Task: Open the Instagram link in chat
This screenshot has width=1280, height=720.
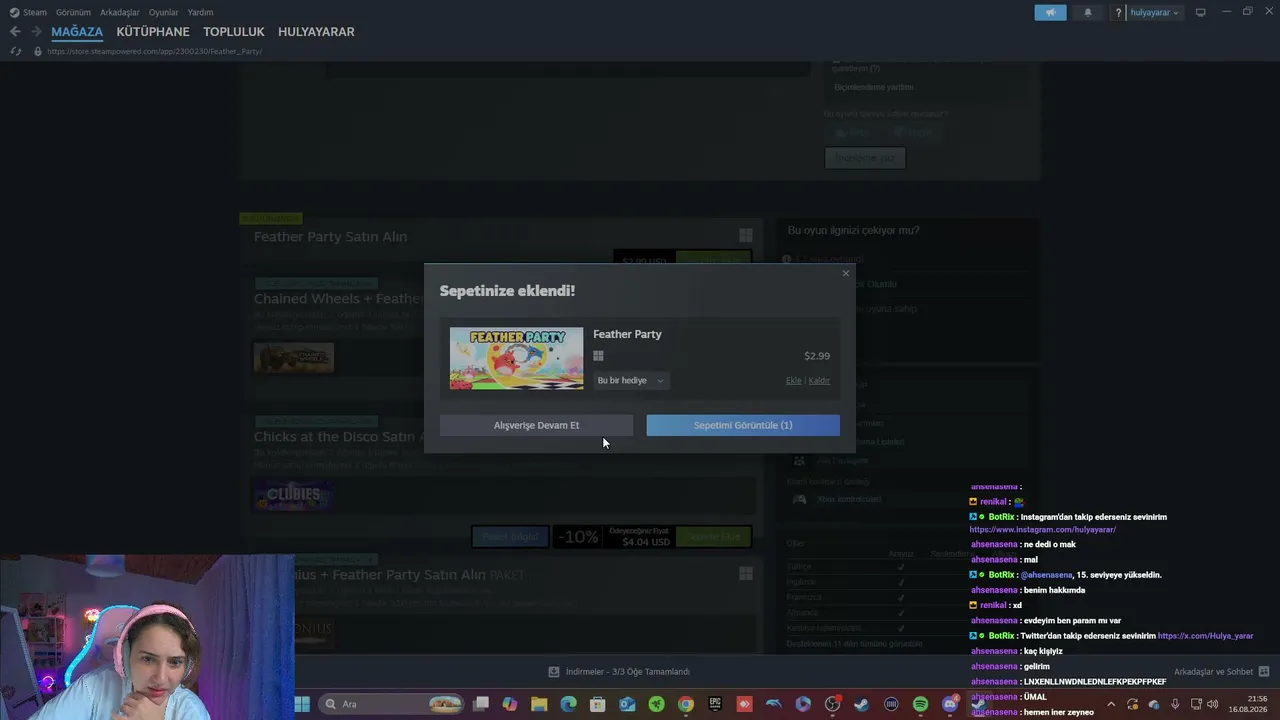Action: [1043, 530]
